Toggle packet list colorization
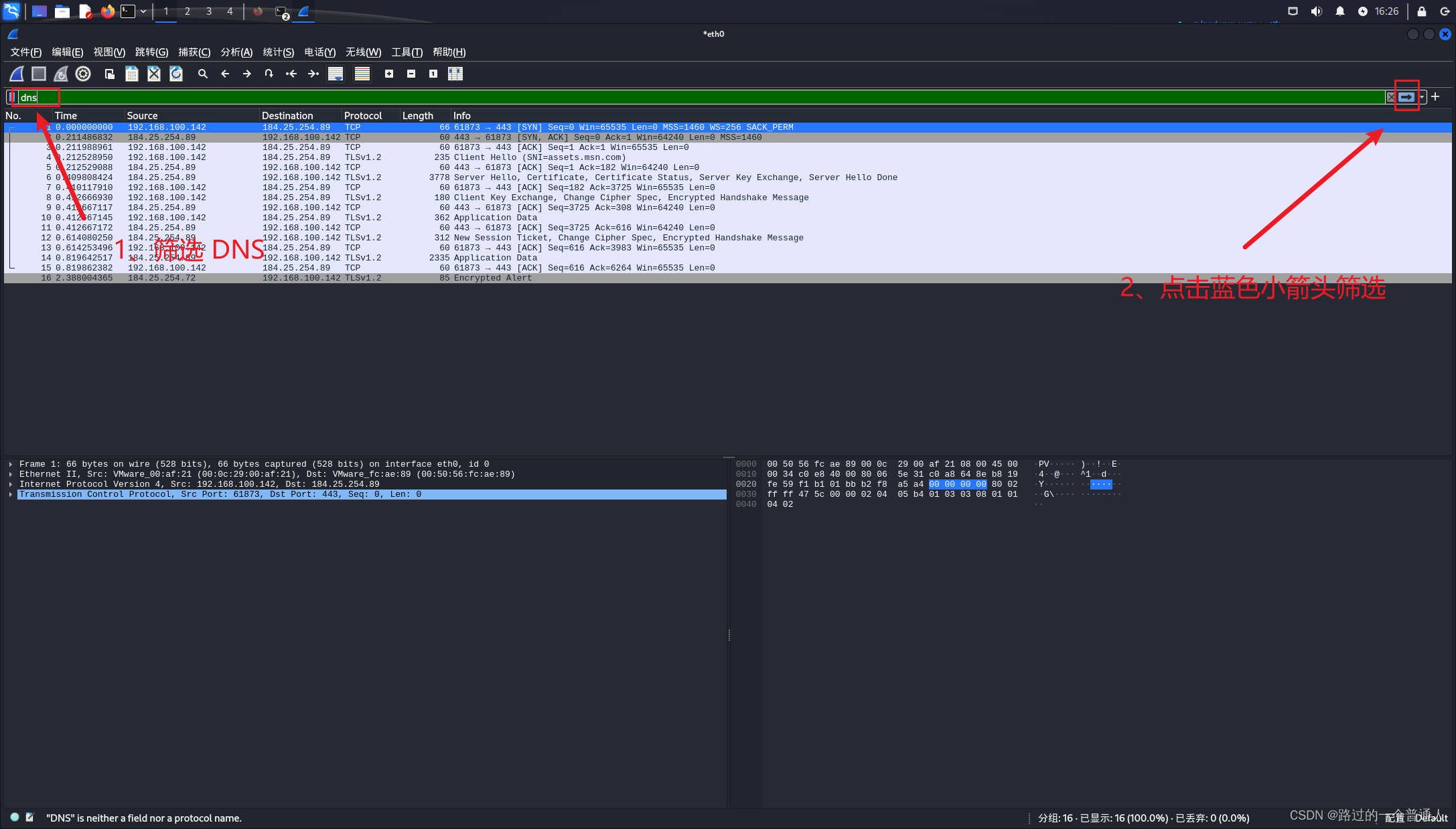 click(x=362, y=74)
